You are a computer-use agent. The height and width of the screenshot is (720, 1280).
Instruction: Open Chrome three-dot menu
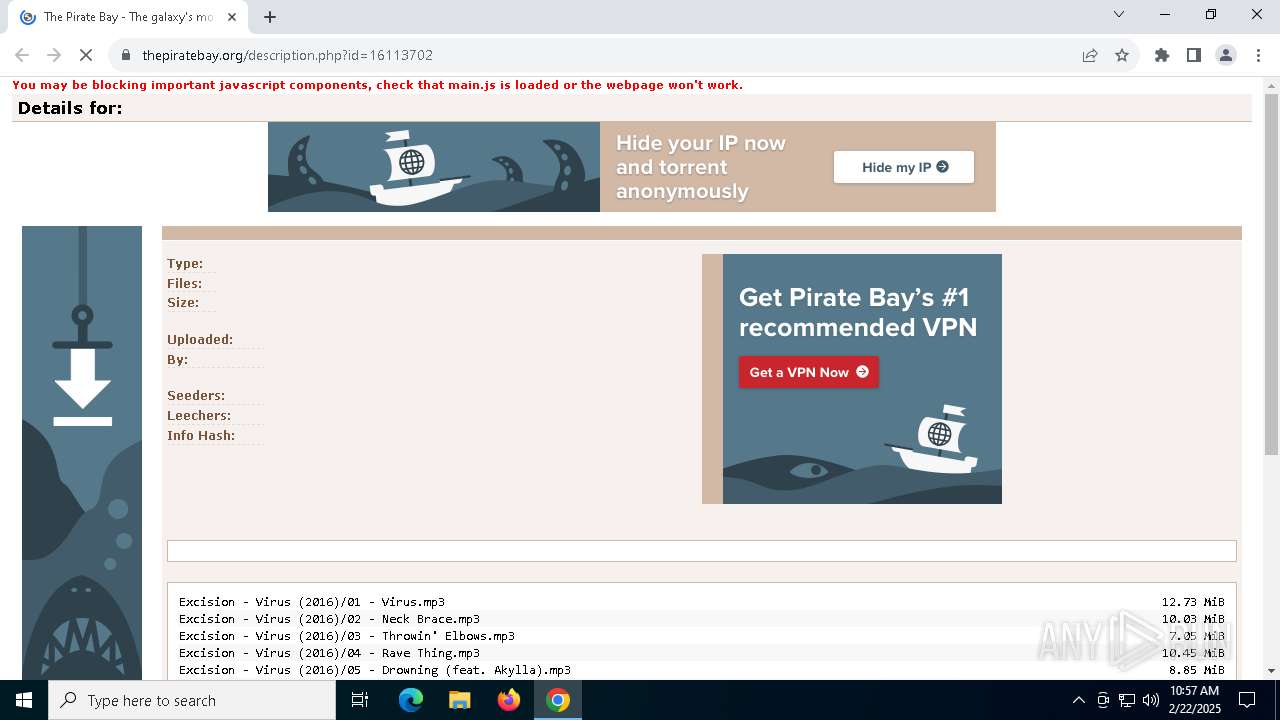click(x=1258, y=55)
